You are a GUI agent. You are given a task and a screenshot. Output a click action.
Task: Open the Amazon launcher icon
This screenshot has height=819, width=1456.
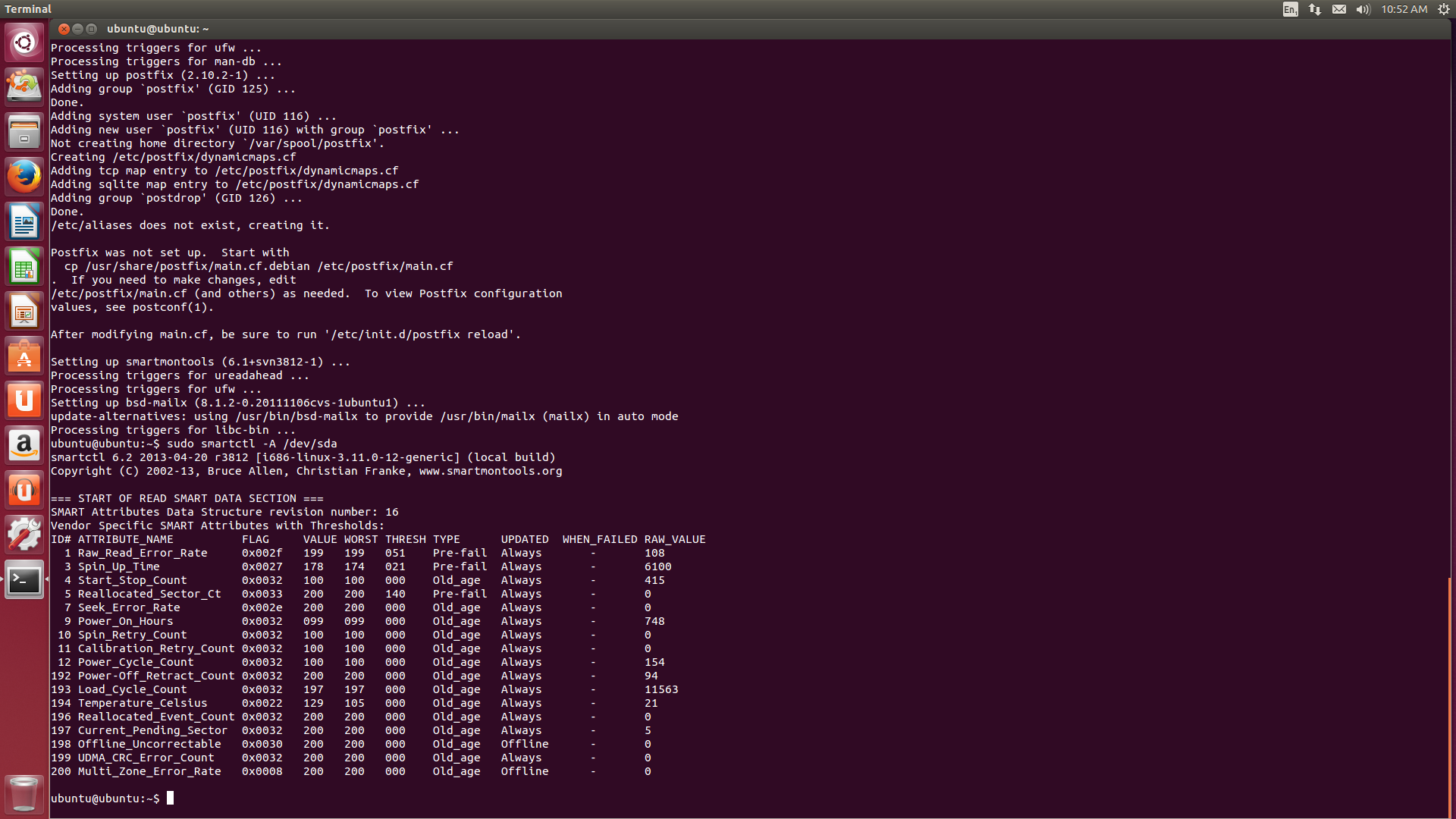point(24,445)
